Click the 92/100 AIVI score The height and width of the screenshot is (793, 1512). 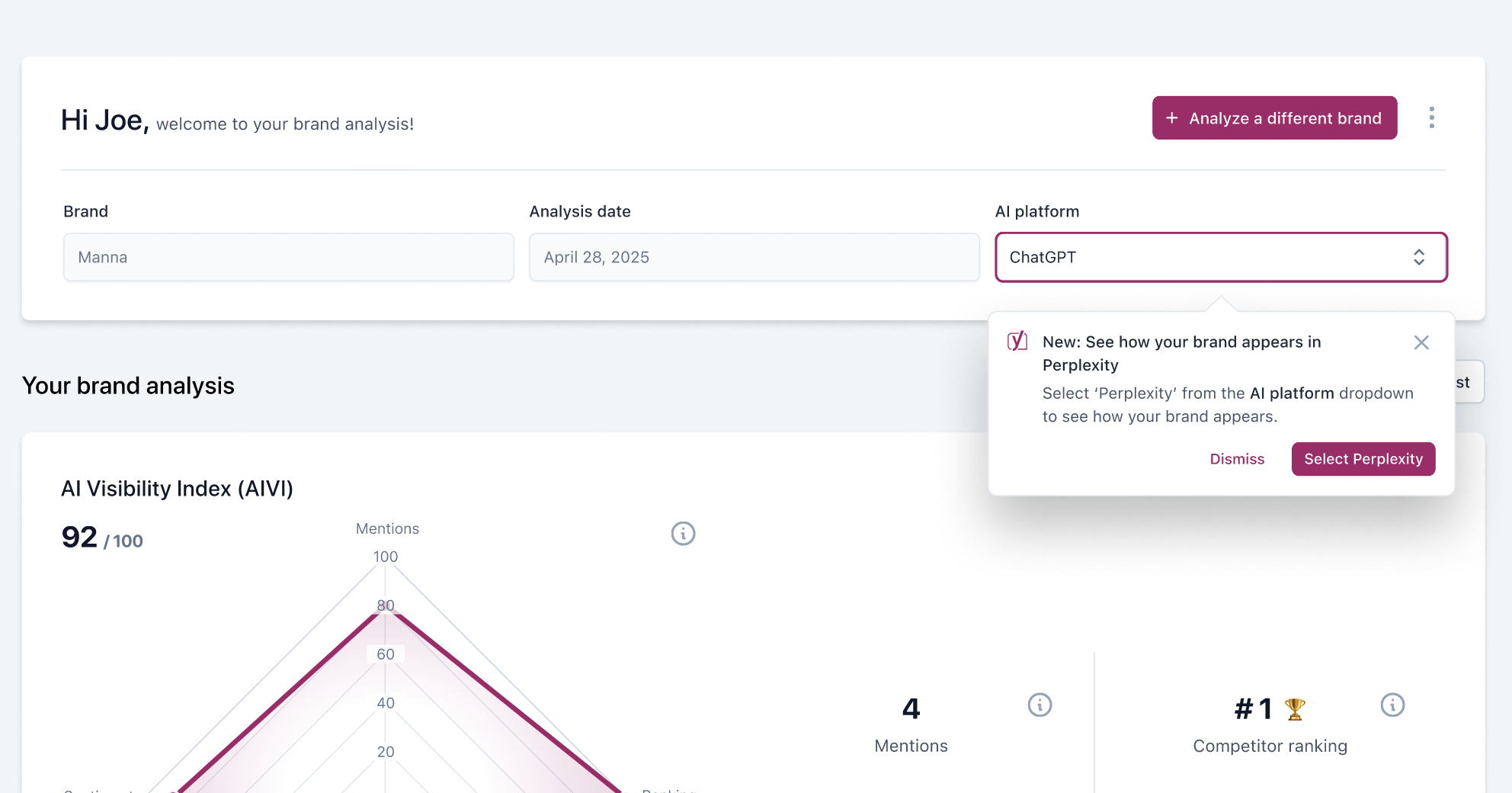(101, 539)
